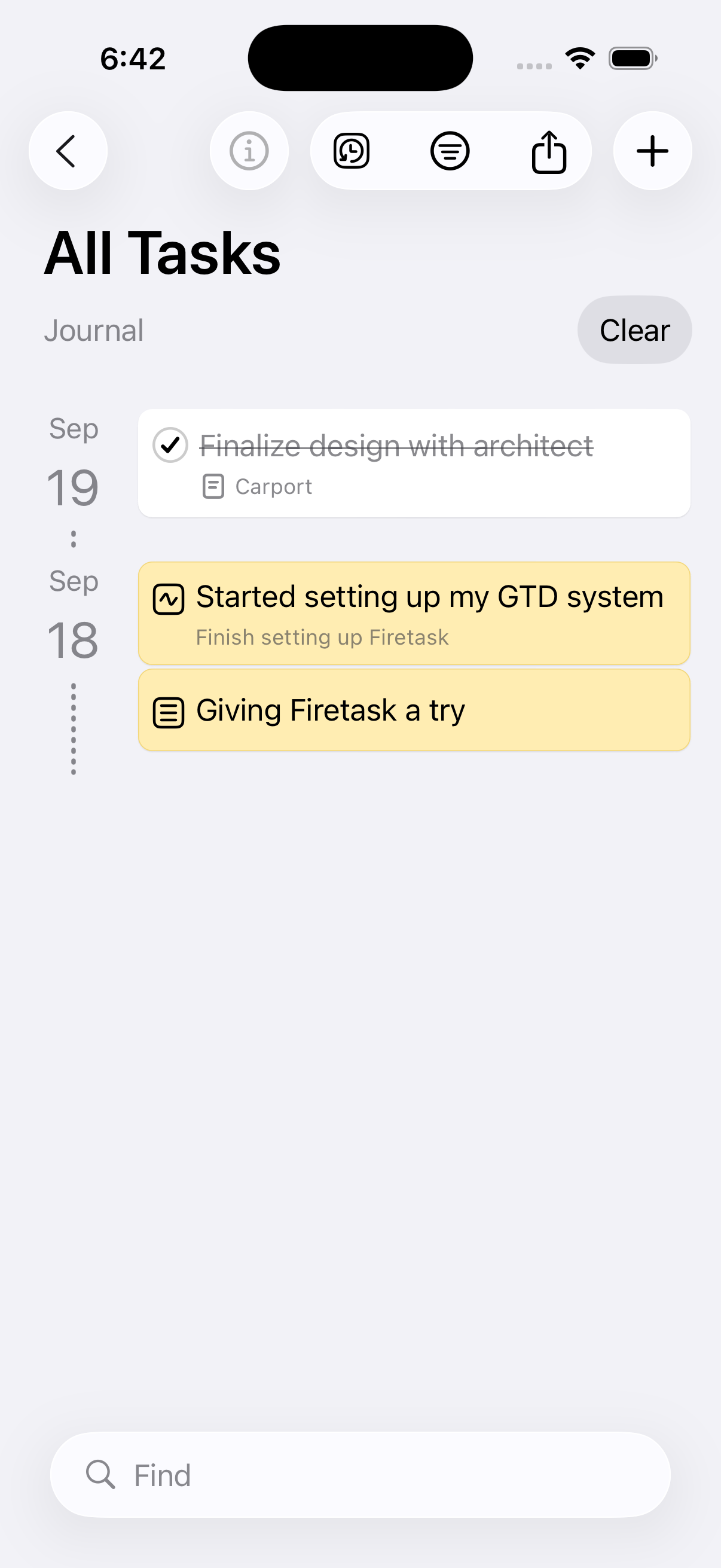Tap the back chevron button

click(x=68, y=151)
